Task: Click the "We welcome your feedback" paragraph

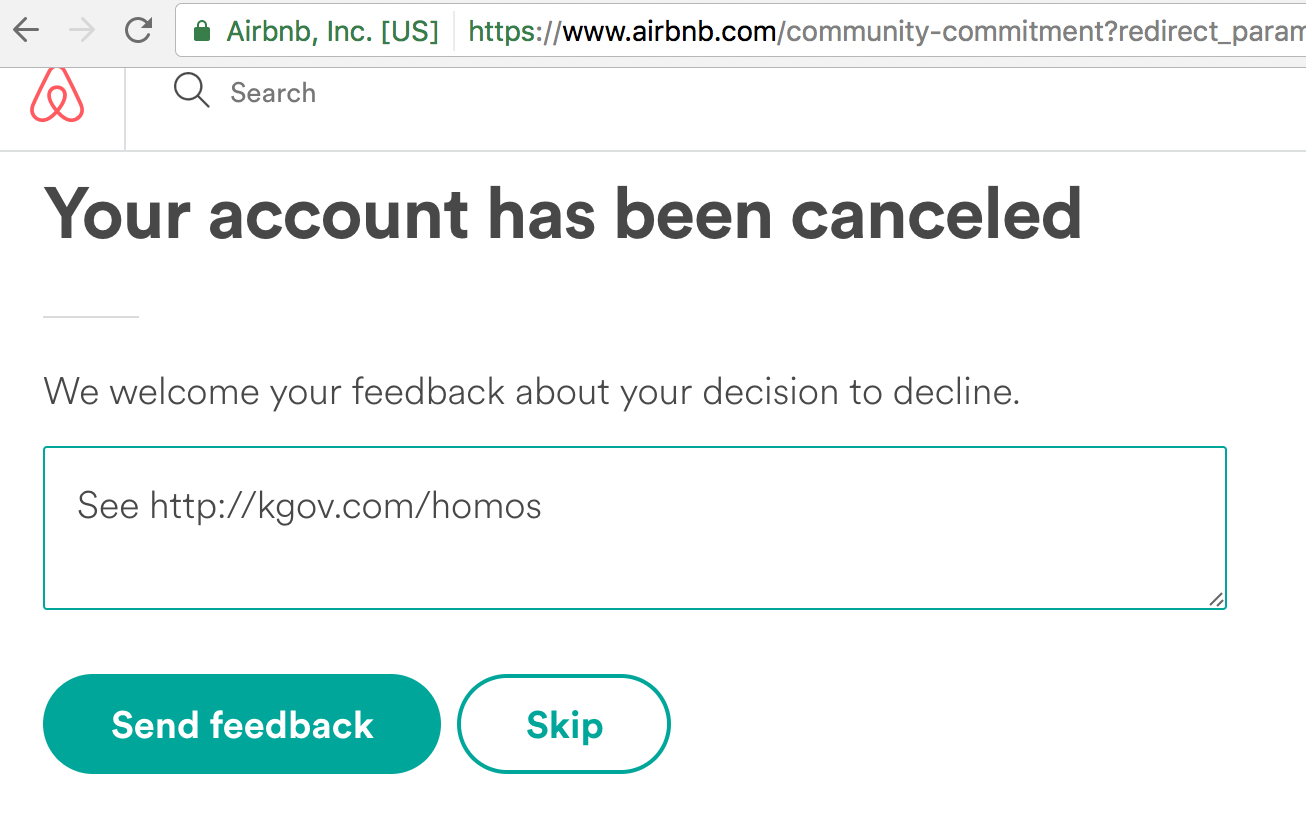Action: click(532, 391)
